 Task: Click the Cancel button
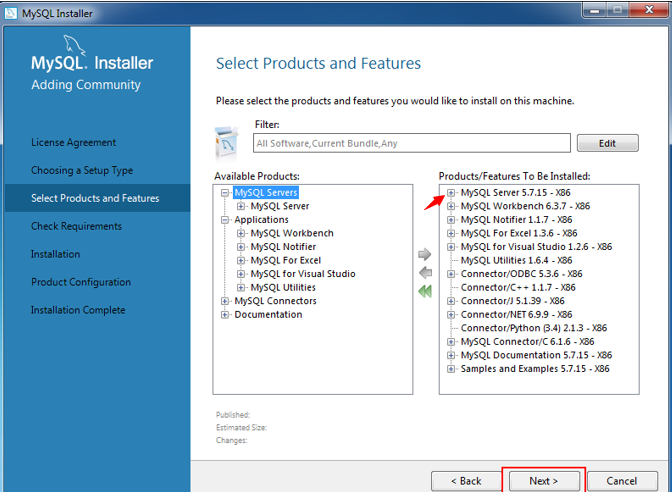(x=621, y=481)
